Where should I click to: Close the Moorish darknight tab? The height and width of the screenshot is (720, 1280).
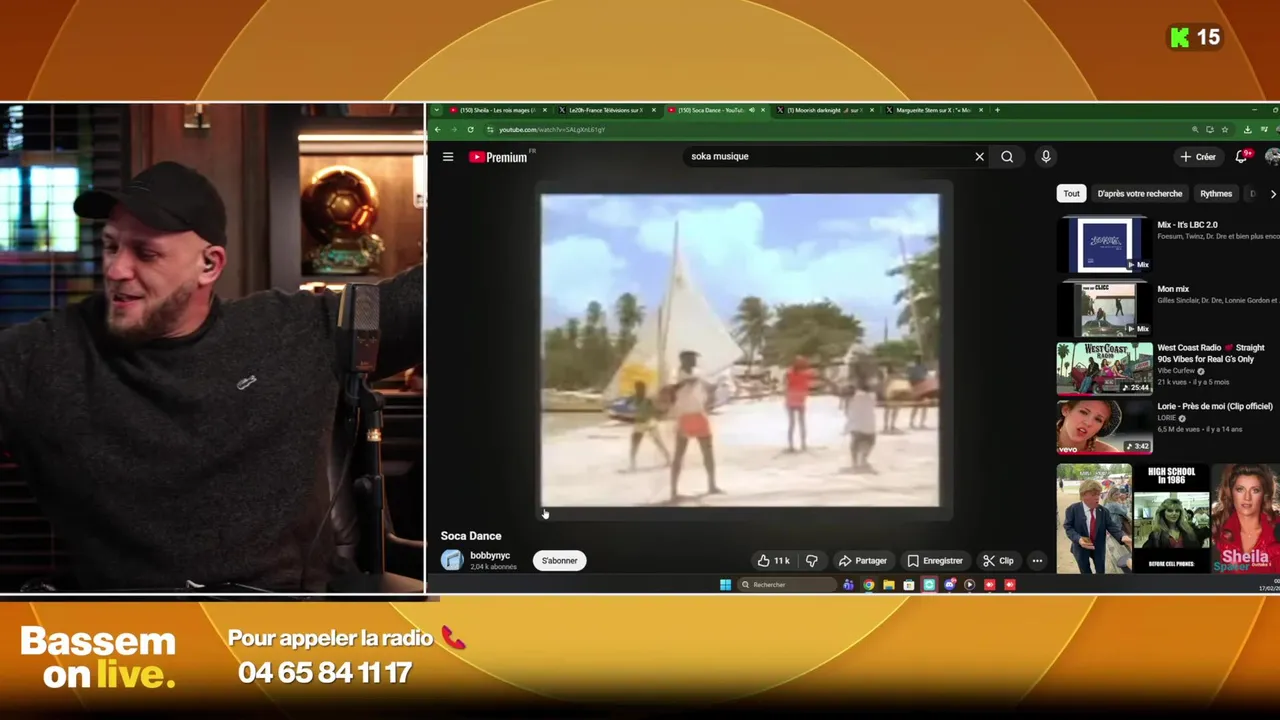click(872, 110)
